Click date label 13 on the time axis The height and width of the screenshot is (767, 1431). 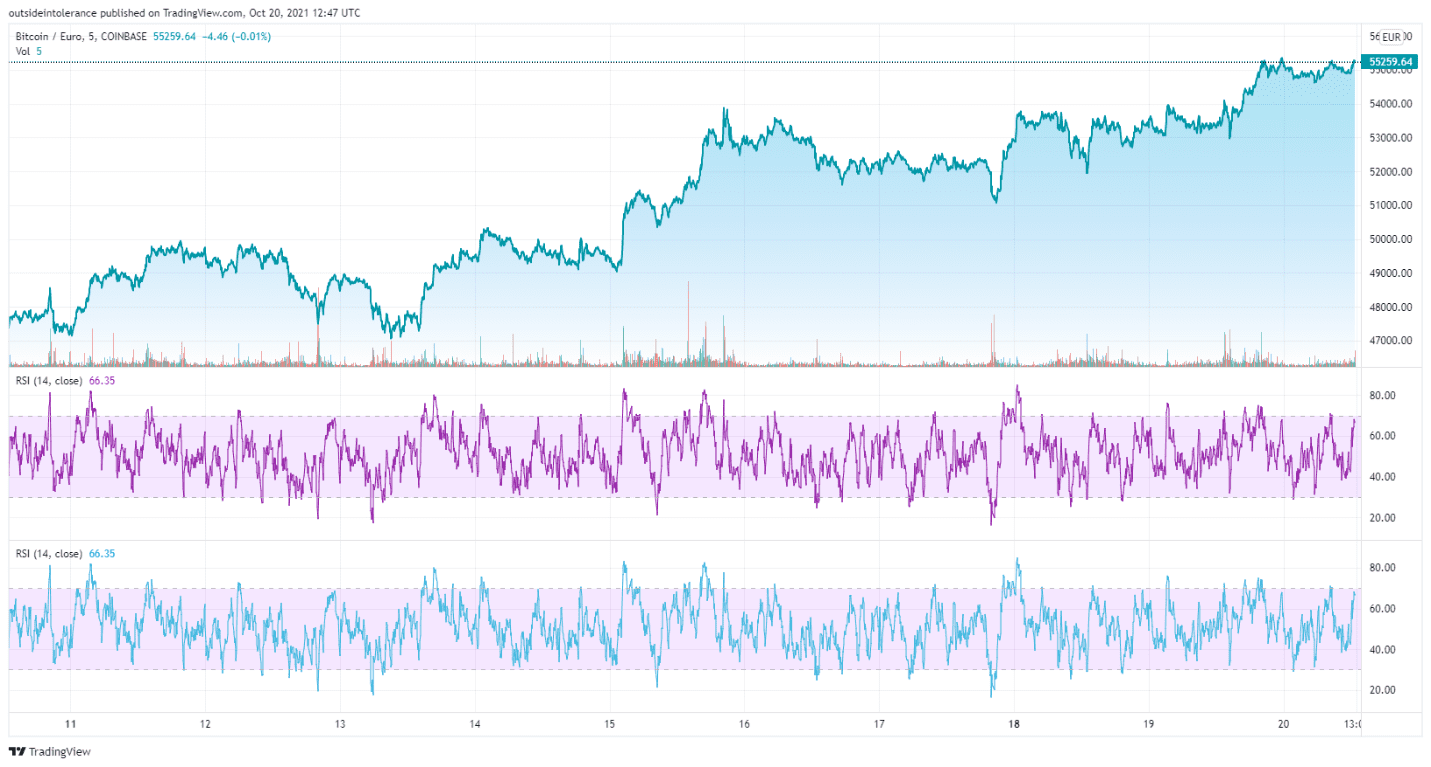pos(340,724)
